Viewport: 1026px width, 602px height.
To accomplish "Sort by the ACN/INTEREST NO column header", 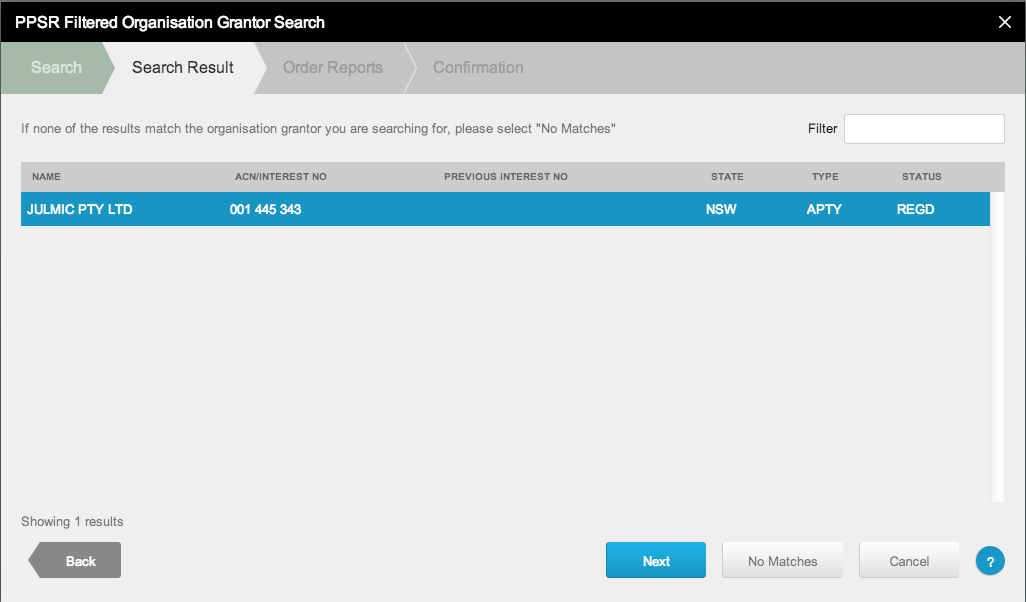I will coord(281,177).
